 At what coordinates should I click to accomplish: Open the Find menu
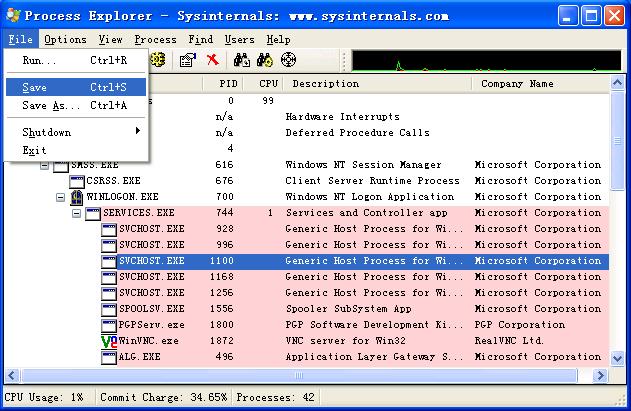[200, 39]
